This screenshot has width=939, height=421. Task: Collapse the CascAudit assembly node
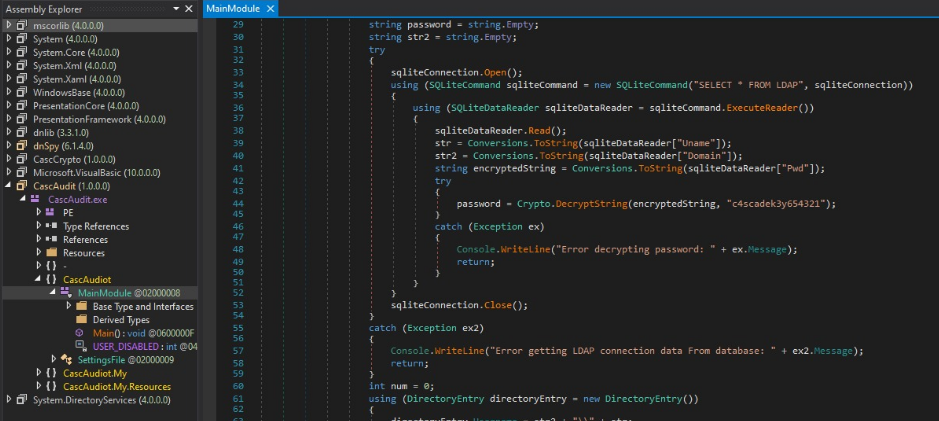pos(10,186)
